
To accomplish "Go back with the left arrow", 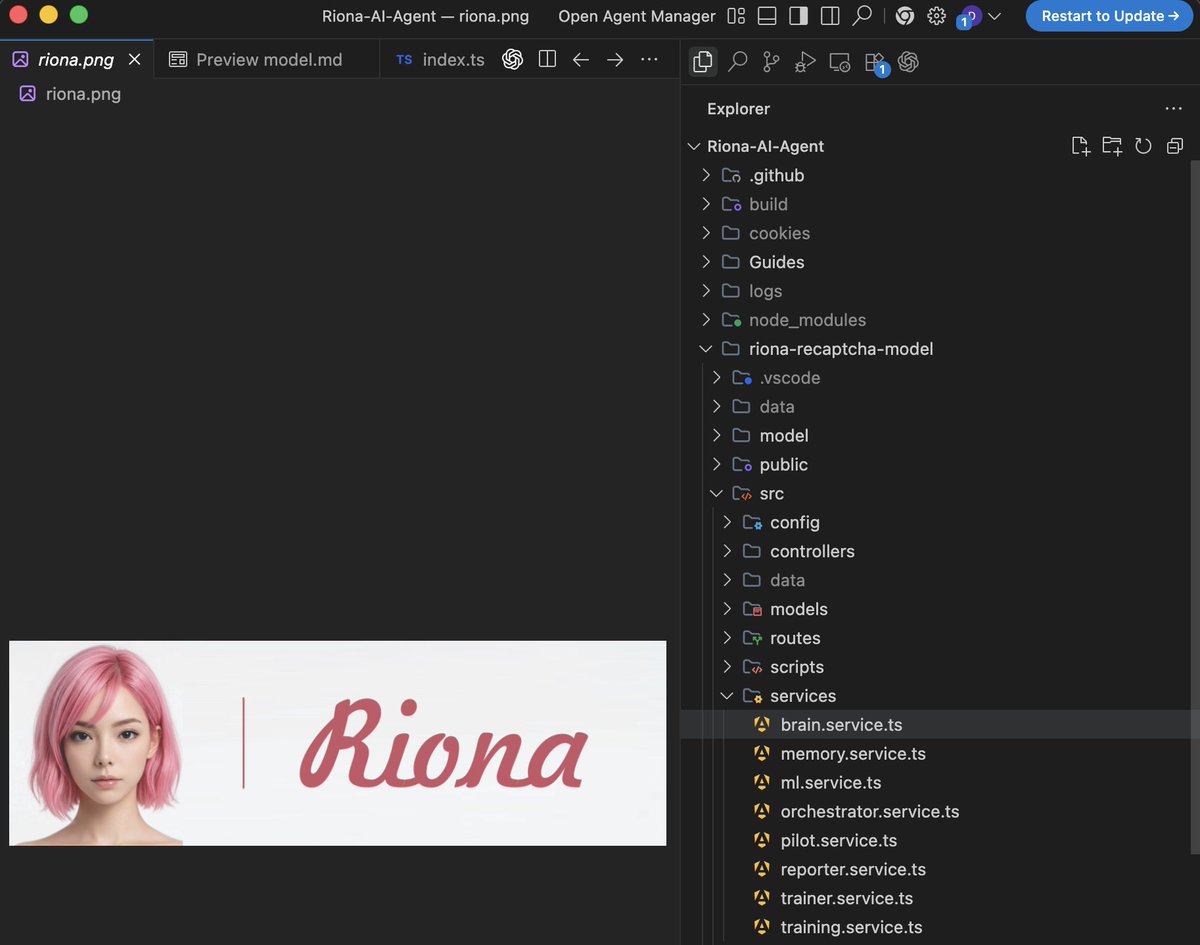I will click(581, 60).
